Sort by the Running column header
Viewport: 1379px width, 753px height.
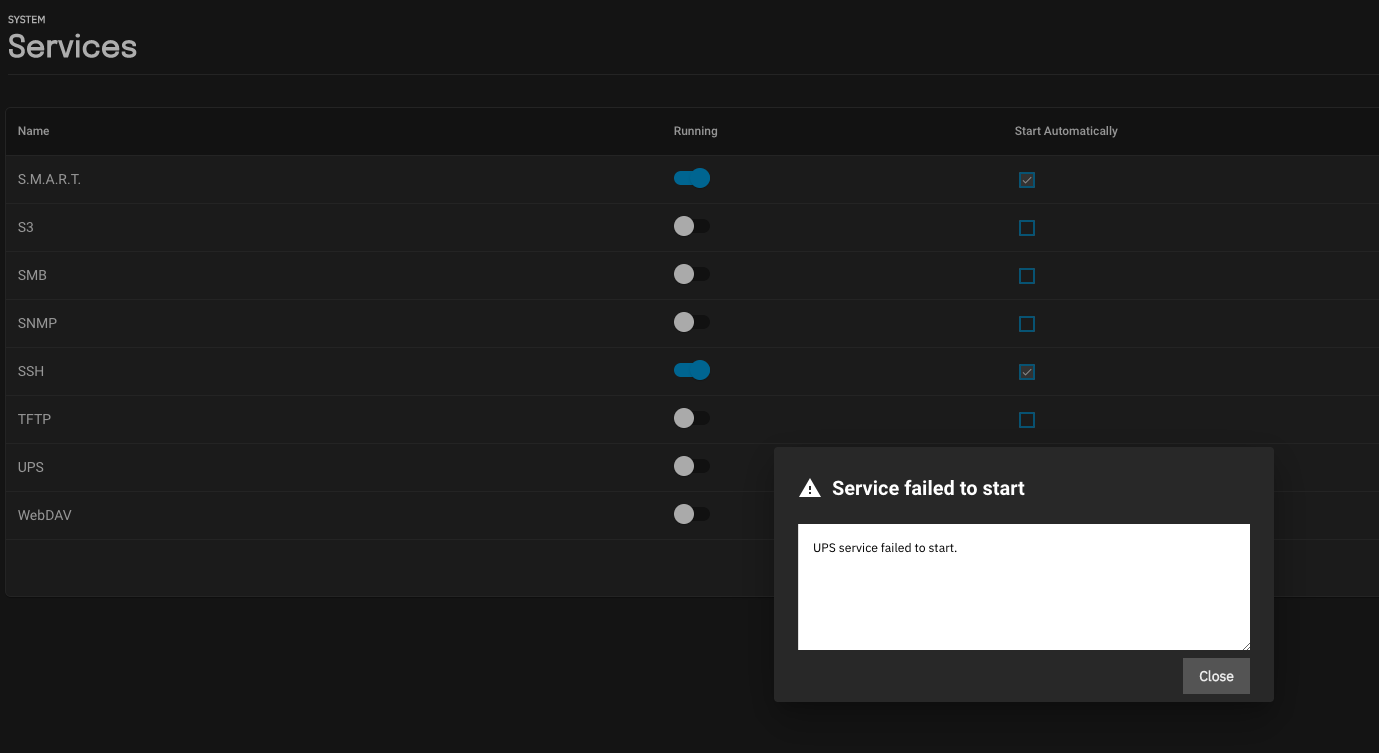pyautogui.click(x=696, y=131)
